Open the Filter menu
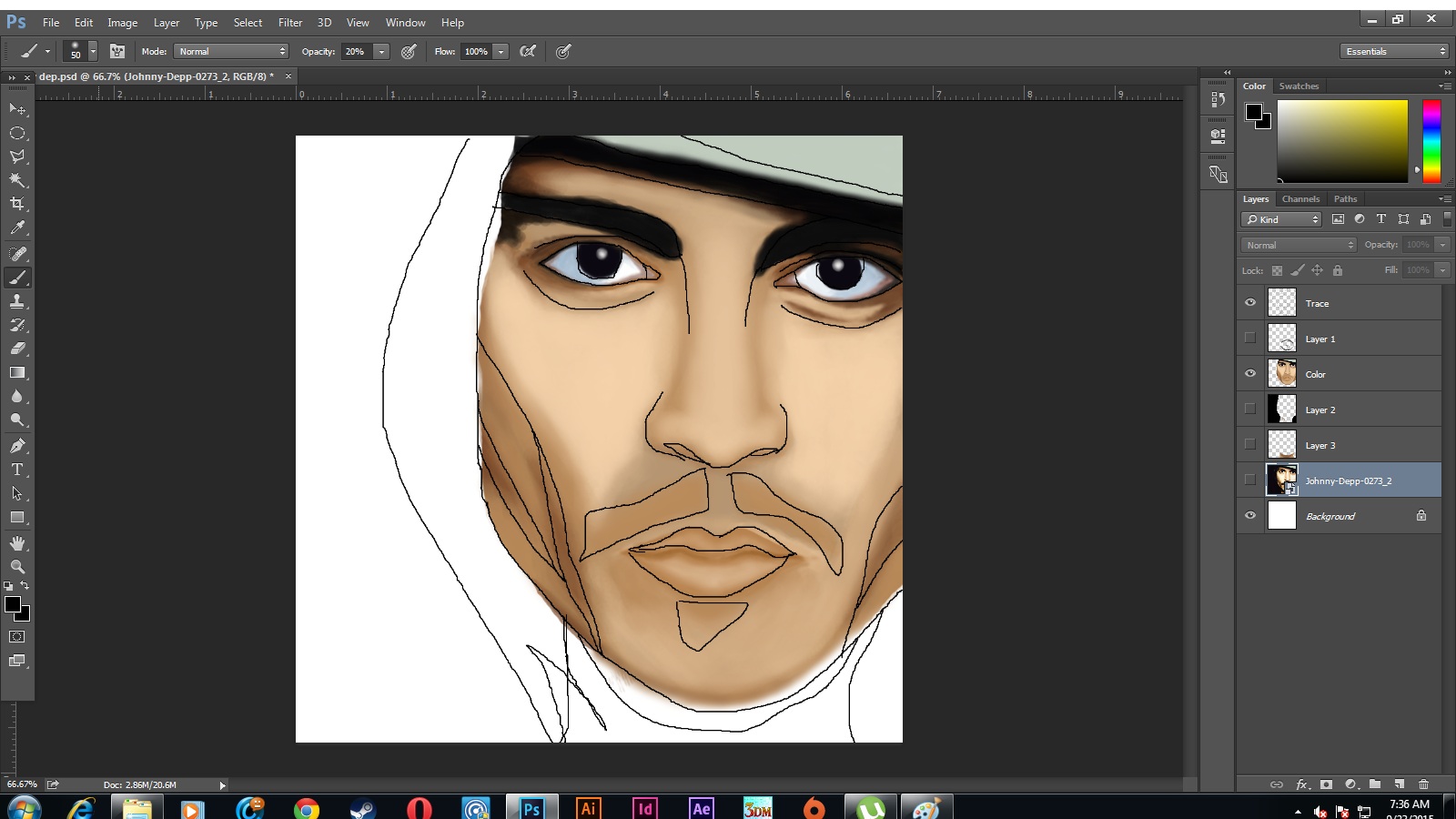The width and height of the screenshot is (1456, 819). (x=290, y=23)
